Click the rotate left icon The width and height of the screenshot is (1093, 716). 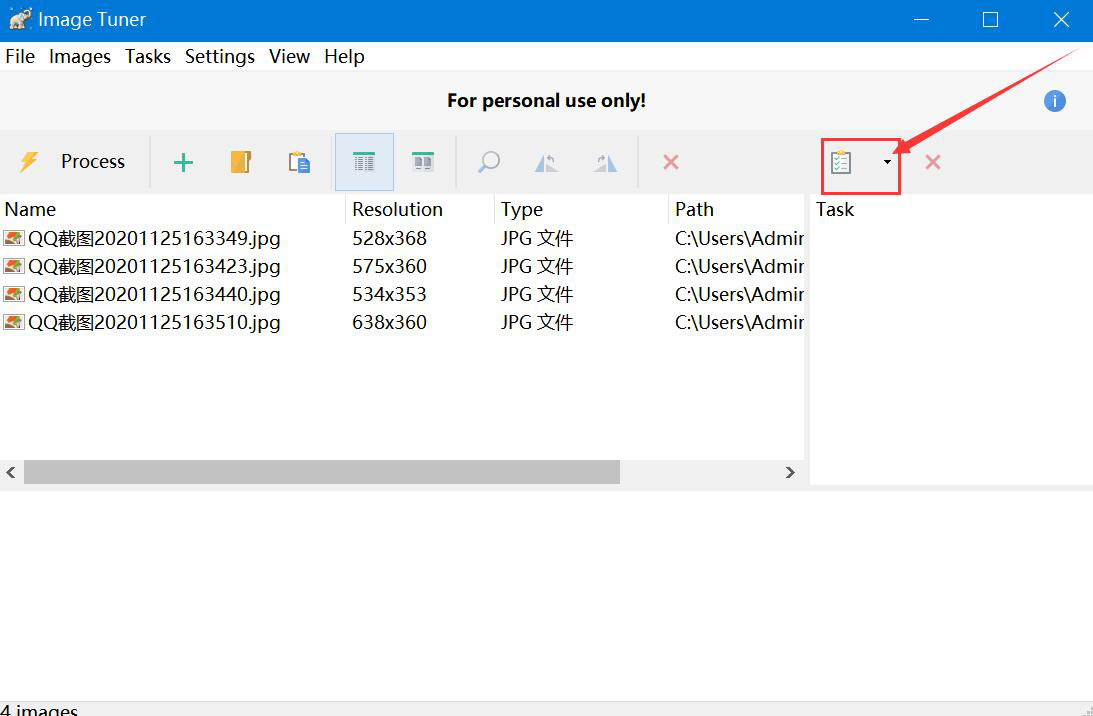[546, 162]
